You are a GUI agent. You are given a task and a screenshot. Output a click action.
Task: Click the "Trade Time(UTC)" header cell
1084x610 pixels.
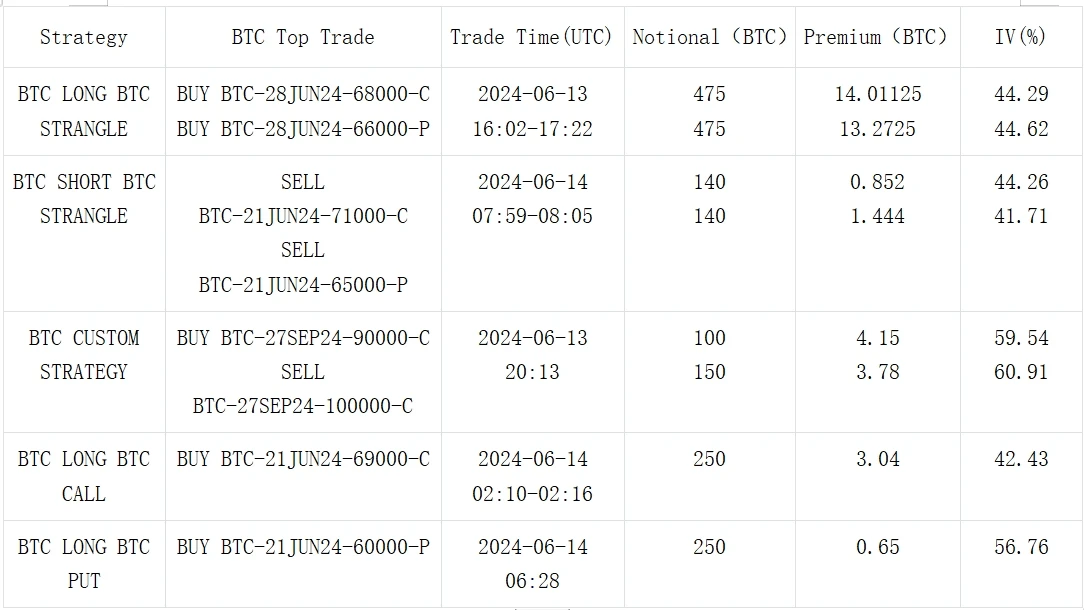tap(531, 38)
